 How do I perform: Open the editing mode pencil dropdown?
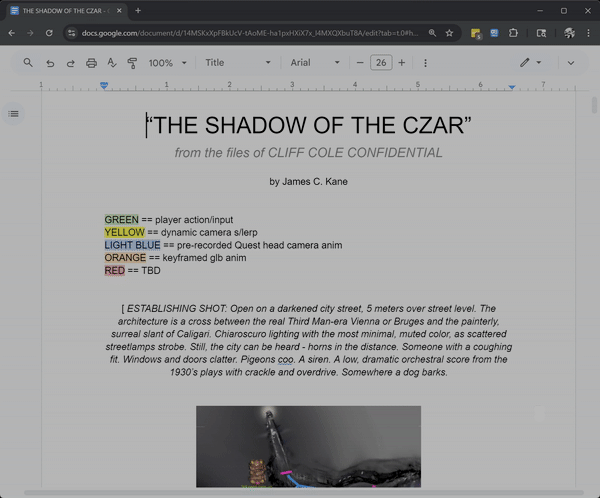pos(529,63)
